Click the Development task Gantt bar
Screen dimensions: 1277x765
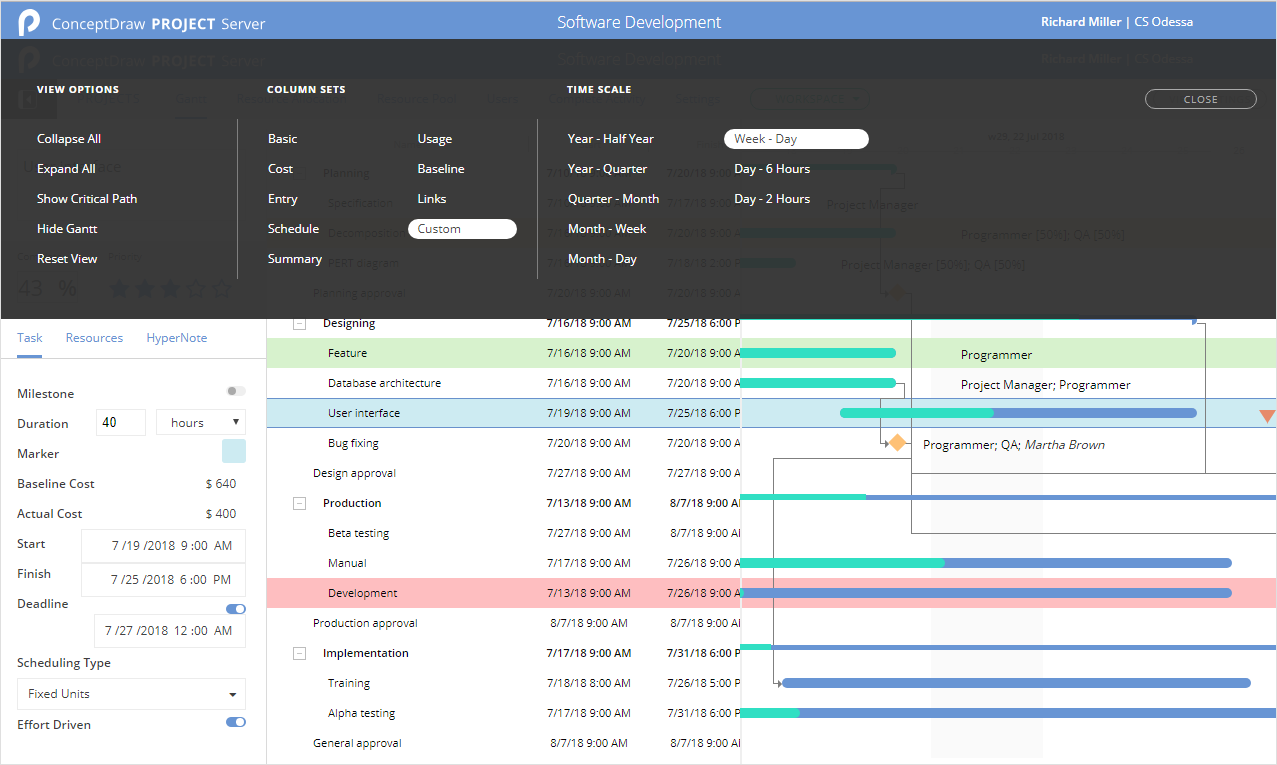point(985,593)
